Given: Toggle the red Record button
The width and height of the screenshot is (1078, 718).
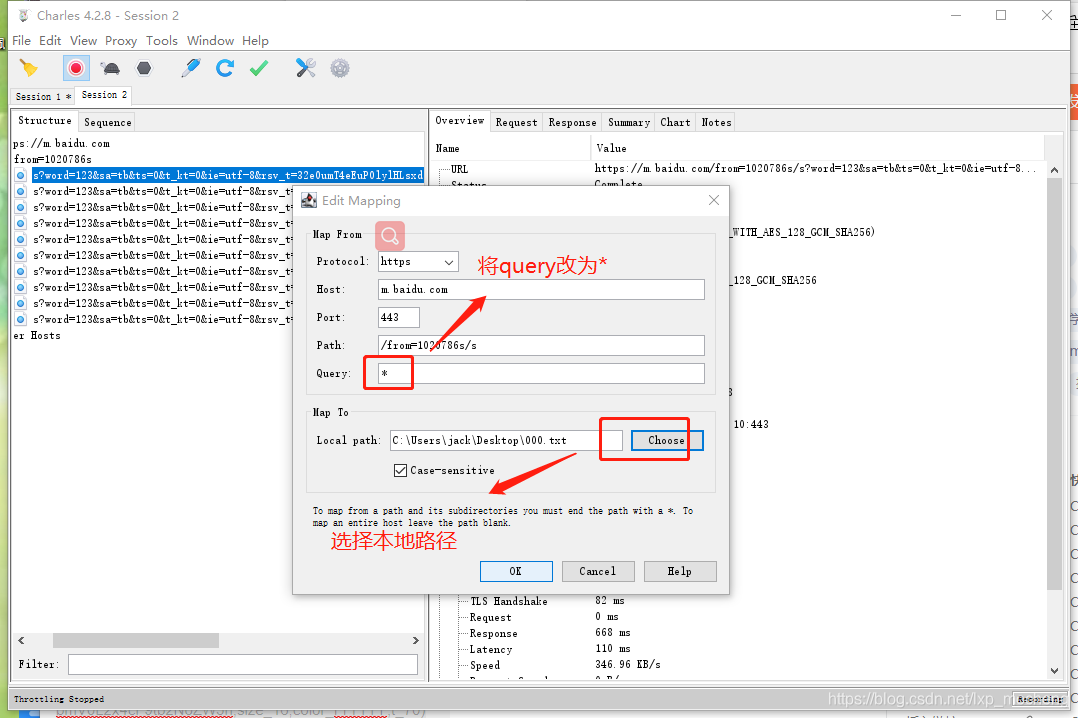Looking at the screenshot, I should [76, 68].
